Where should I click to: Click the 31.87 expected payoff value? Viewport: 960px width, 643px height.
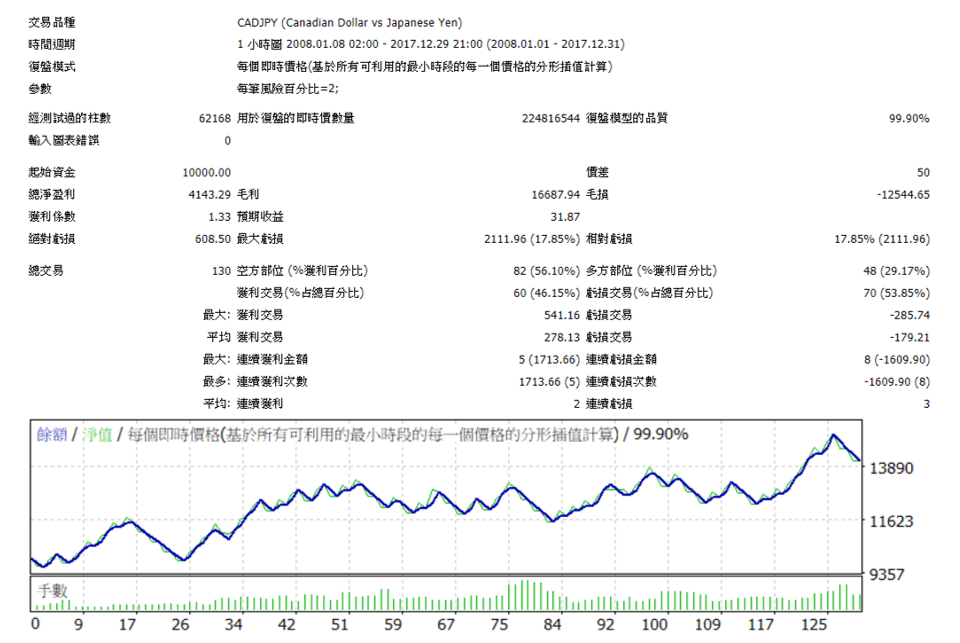click(x=565, y=217)
